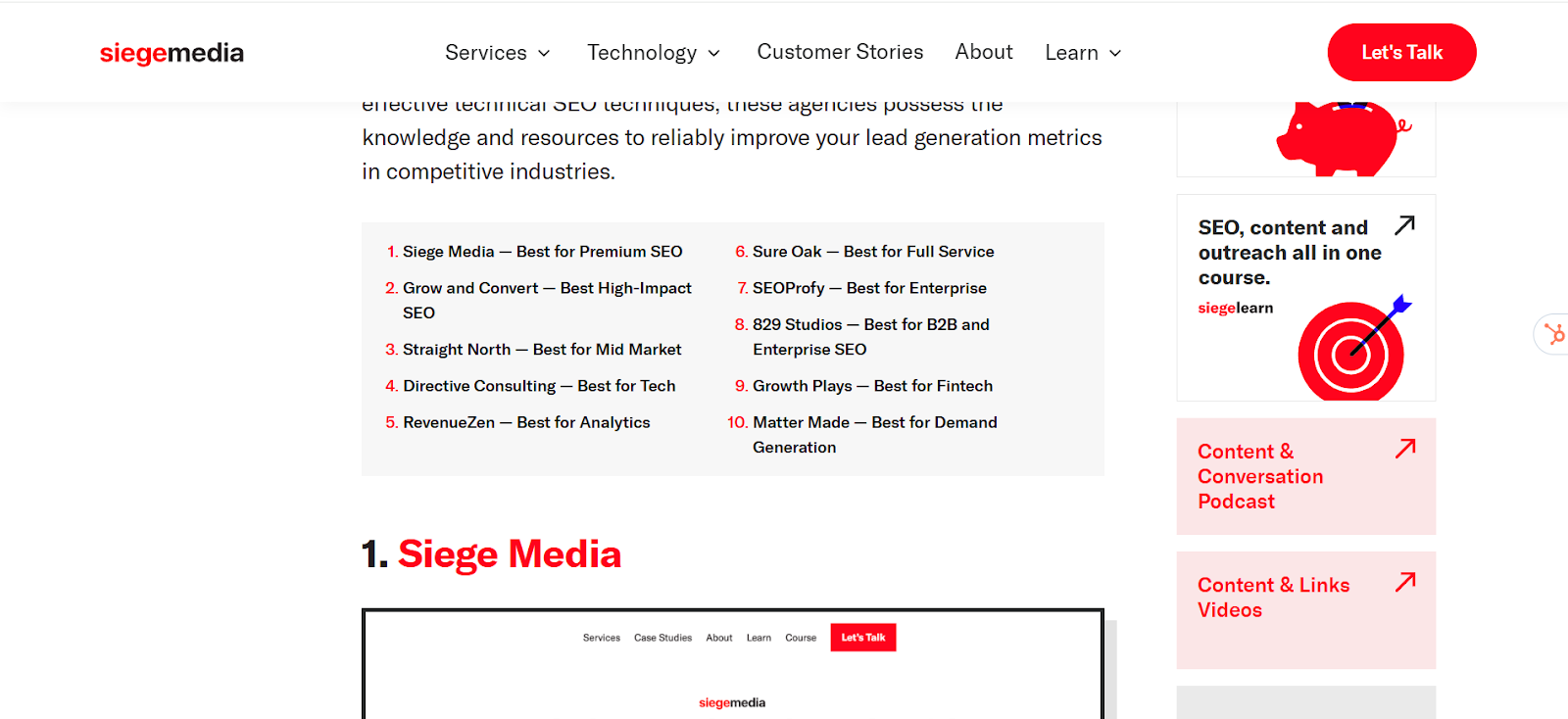Click text 'knowledge and resources to reliably improve'

tap(586, 138)
